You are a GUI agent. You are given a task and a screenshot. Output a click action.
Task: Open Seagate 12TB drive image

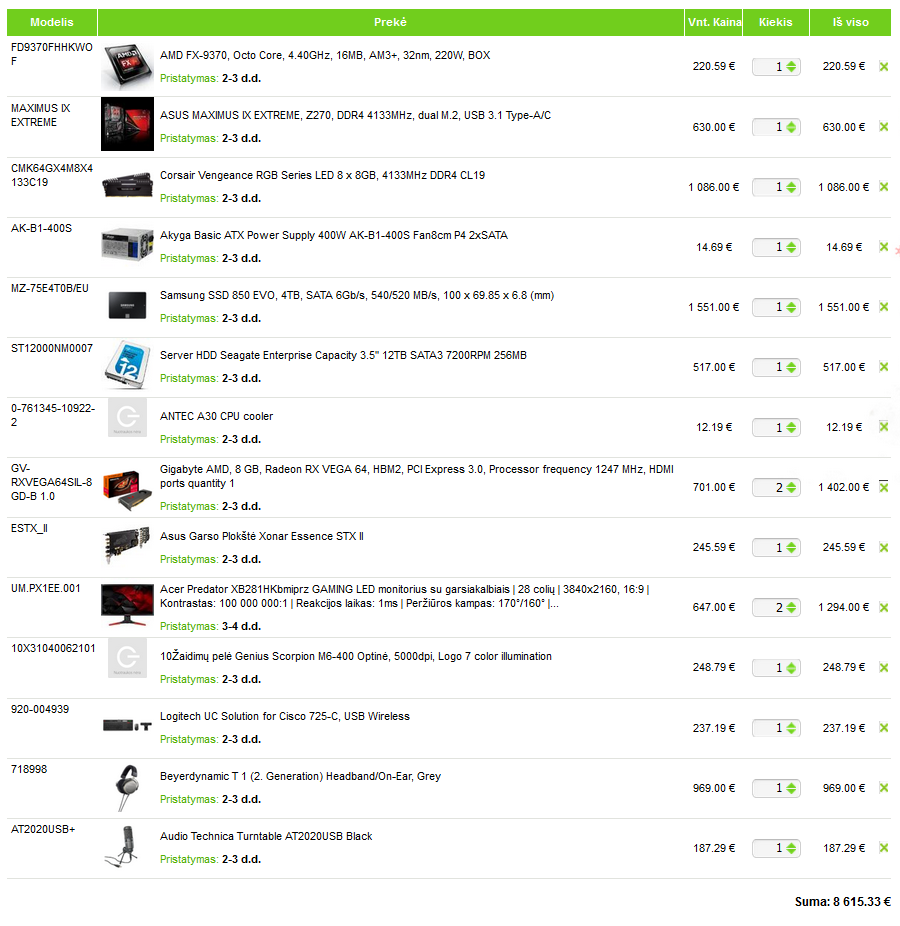(x=127, y=364)
